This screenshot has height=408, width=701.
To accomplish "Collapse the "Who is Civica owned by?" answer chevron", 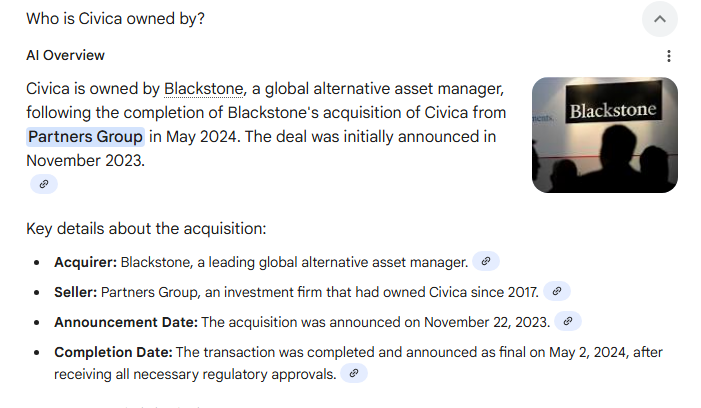I will point(660,19).
